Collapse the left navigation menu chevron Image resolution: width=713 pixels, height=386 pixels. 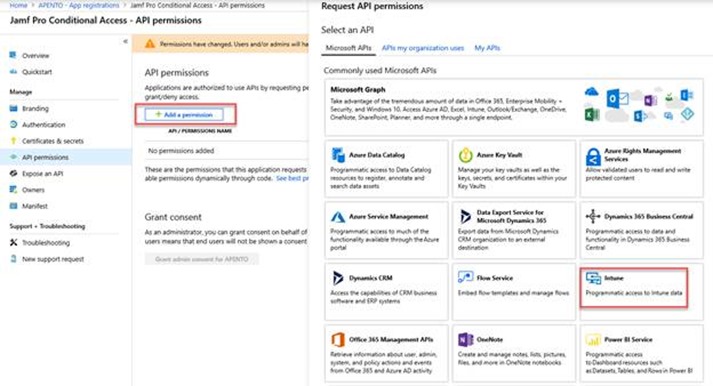pos(125,41)
